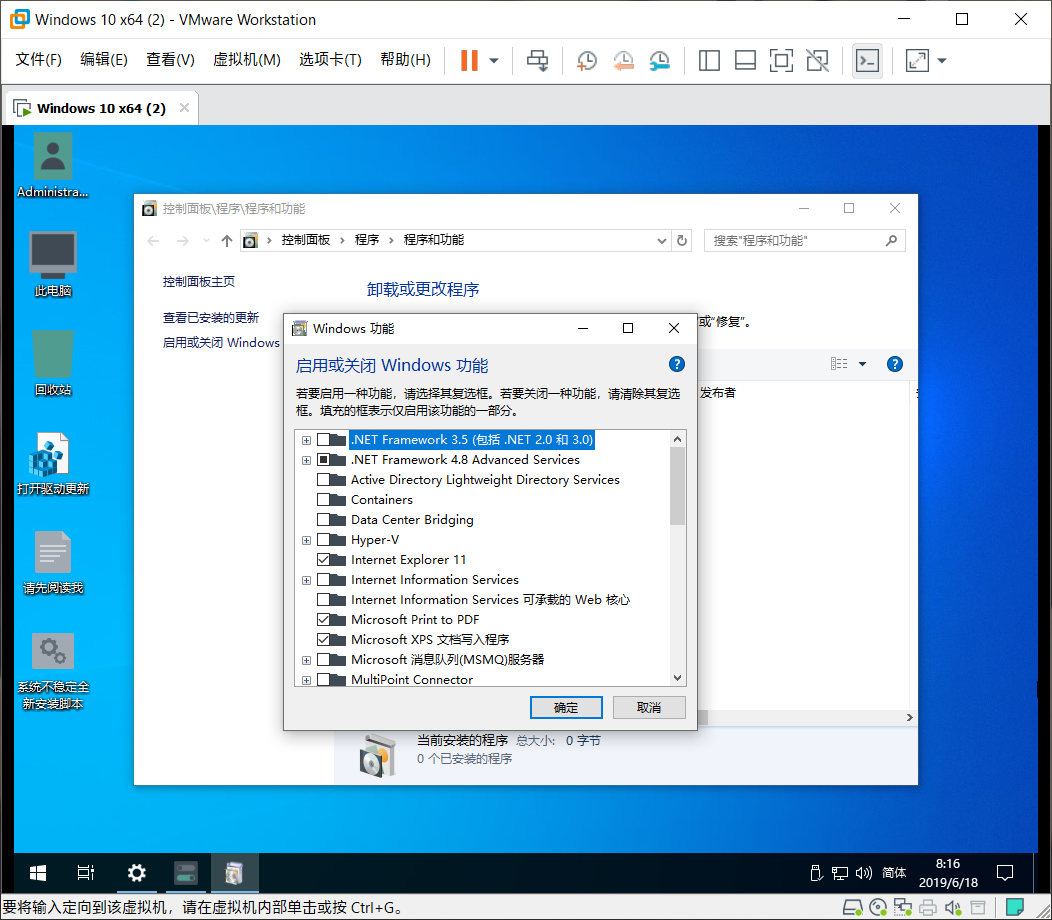
Task: Click the send Ctrl+Alt+Del toolbar icon
Action: point(537,60)
